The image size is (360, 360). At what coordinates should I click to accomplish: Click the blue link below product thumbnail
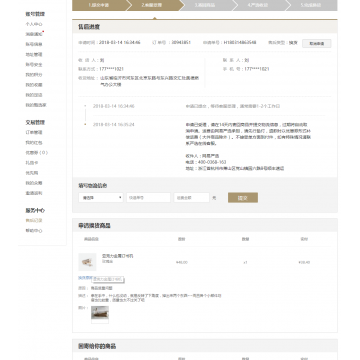click(85, 278)
